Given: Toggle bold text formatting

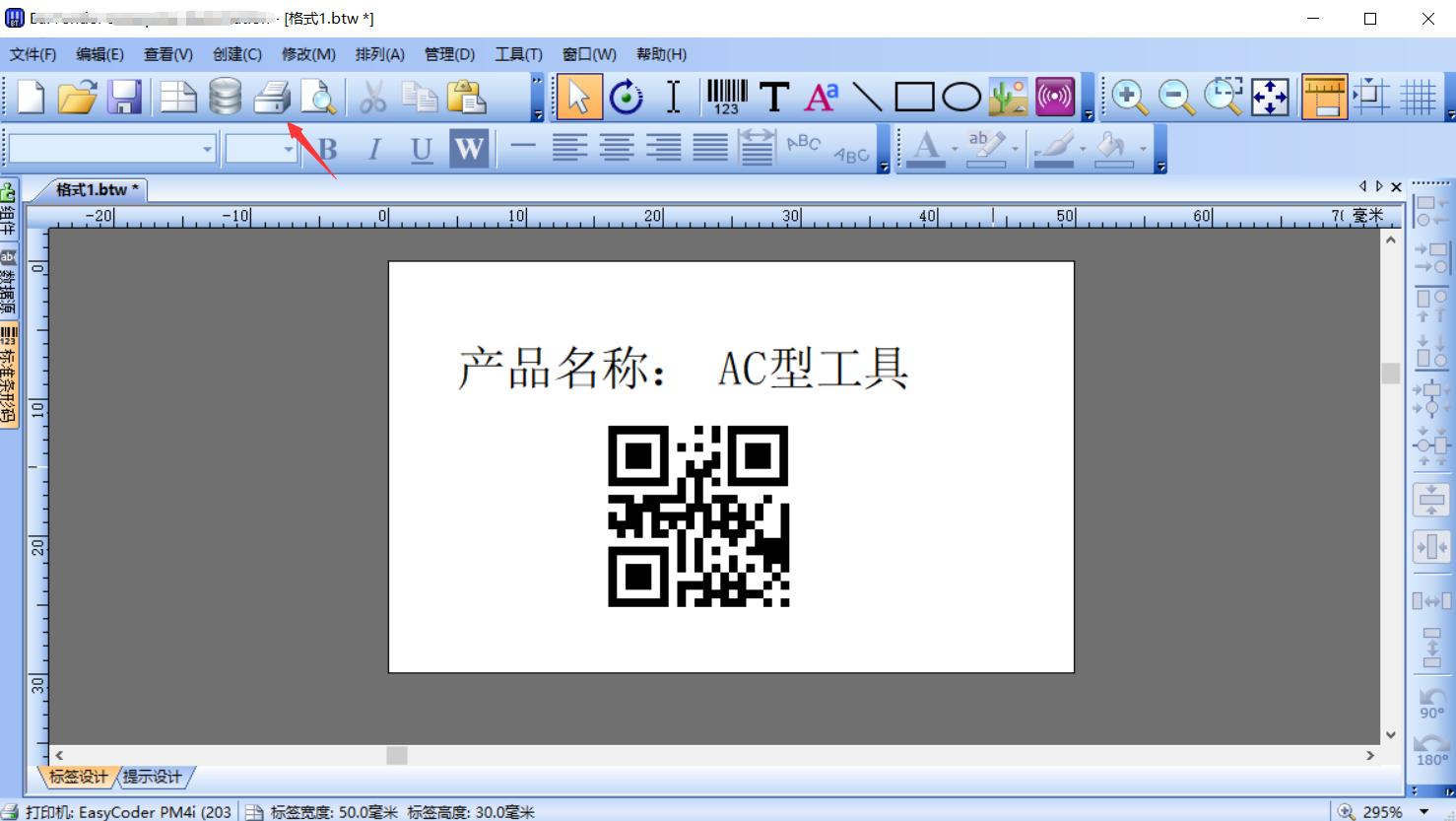Looking at the screenshot, I should coord(326,148).
